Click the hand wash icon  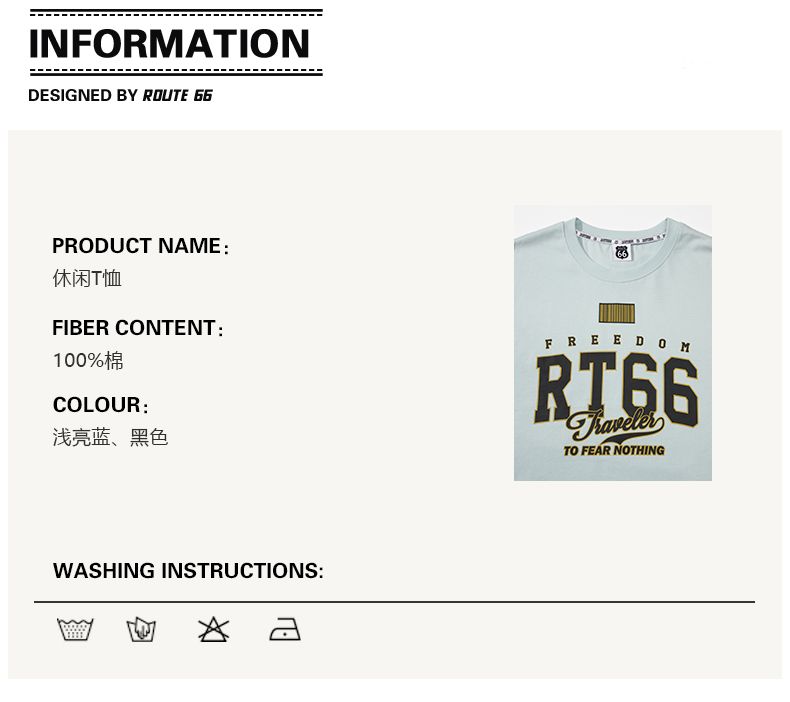coord(141,630)
